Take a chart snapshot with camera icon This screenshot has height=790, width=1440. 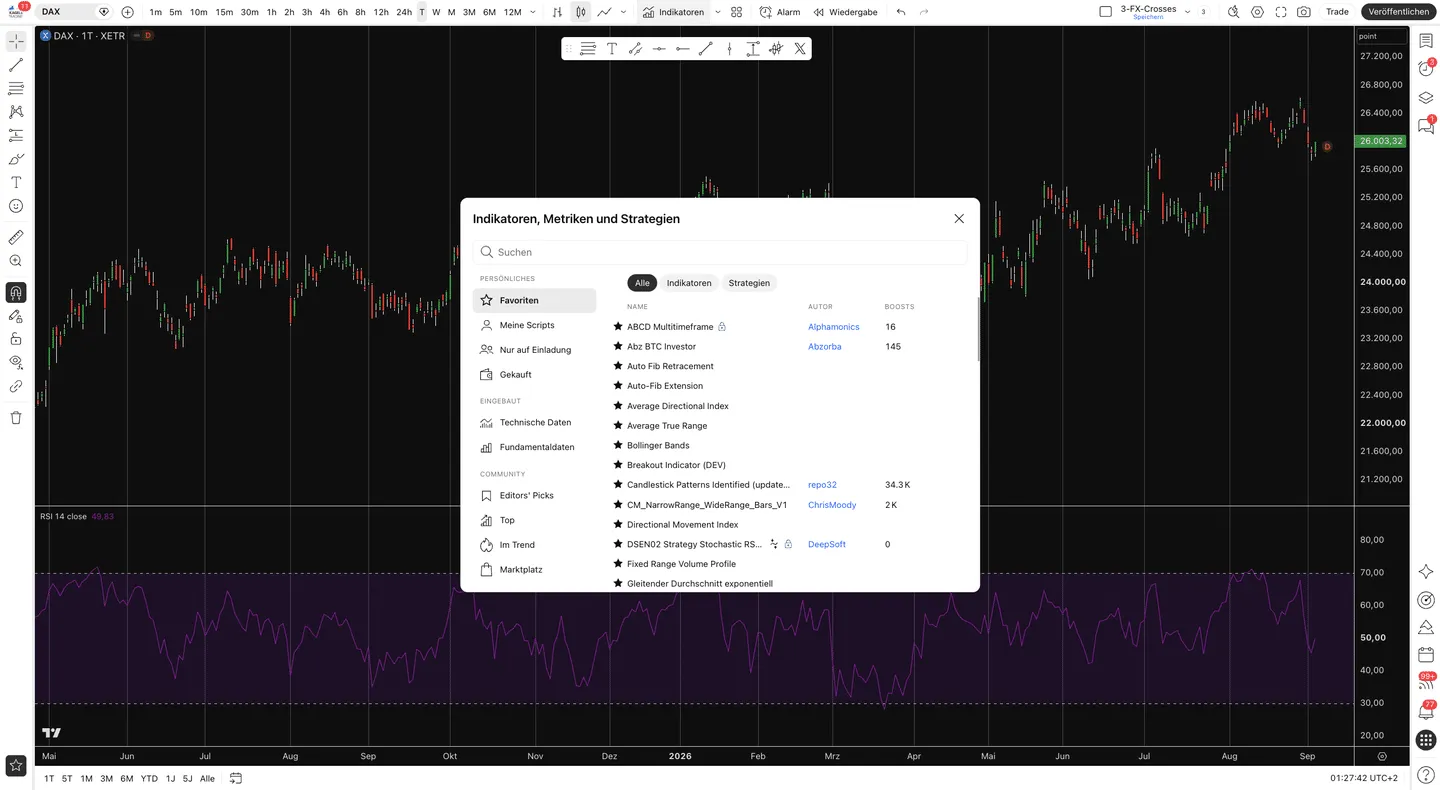click(x=1304, y=12)
